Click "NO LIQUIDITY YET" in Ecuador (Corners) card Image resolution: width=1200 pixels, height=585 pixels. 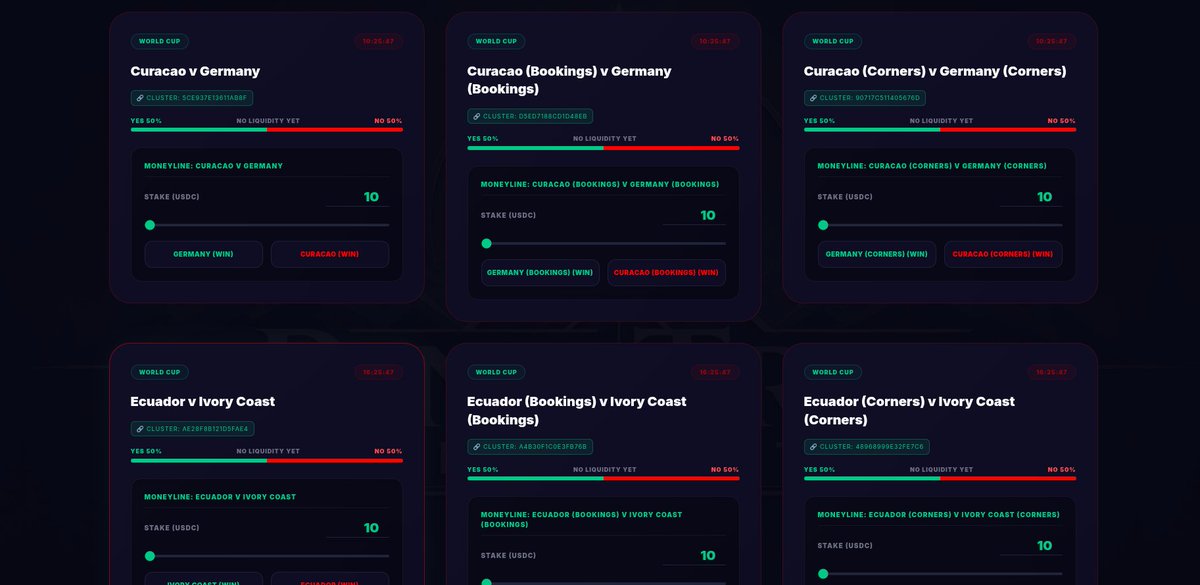coord(941,469)
